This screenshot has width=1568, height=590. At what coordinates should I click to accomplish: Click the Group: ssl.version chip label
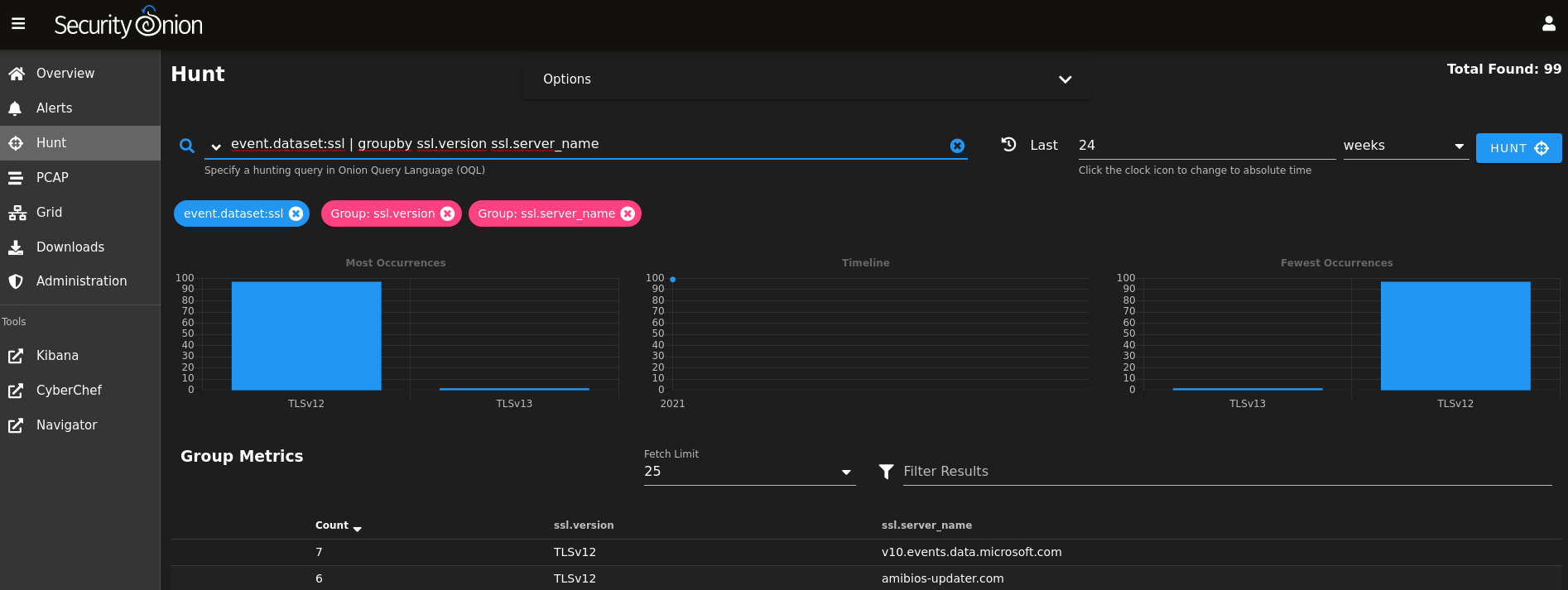pyautogui.click(x=382, y=213)
